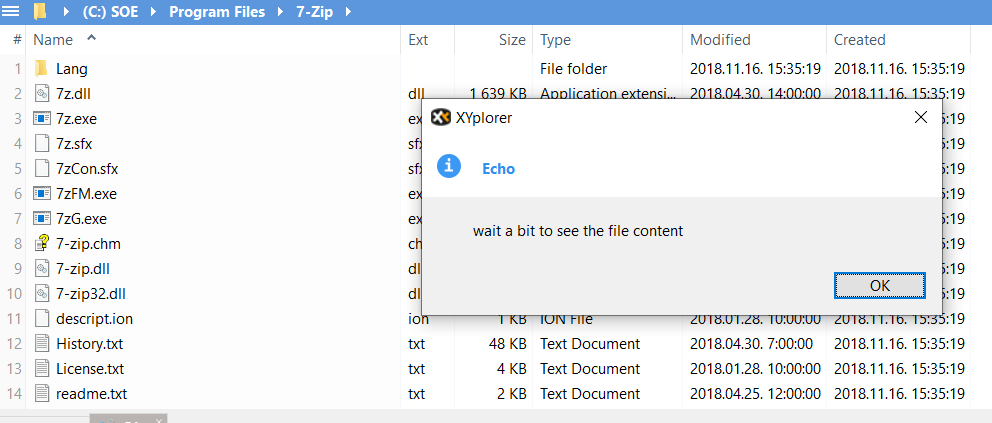
Task: Sort files by Name column header
Action: coord(53,40)
